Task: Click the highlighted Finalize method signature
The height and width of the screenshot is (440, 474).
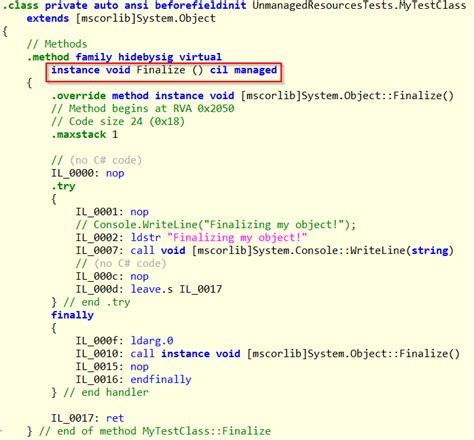Action: pyautogui.click(x=164, y=70)
